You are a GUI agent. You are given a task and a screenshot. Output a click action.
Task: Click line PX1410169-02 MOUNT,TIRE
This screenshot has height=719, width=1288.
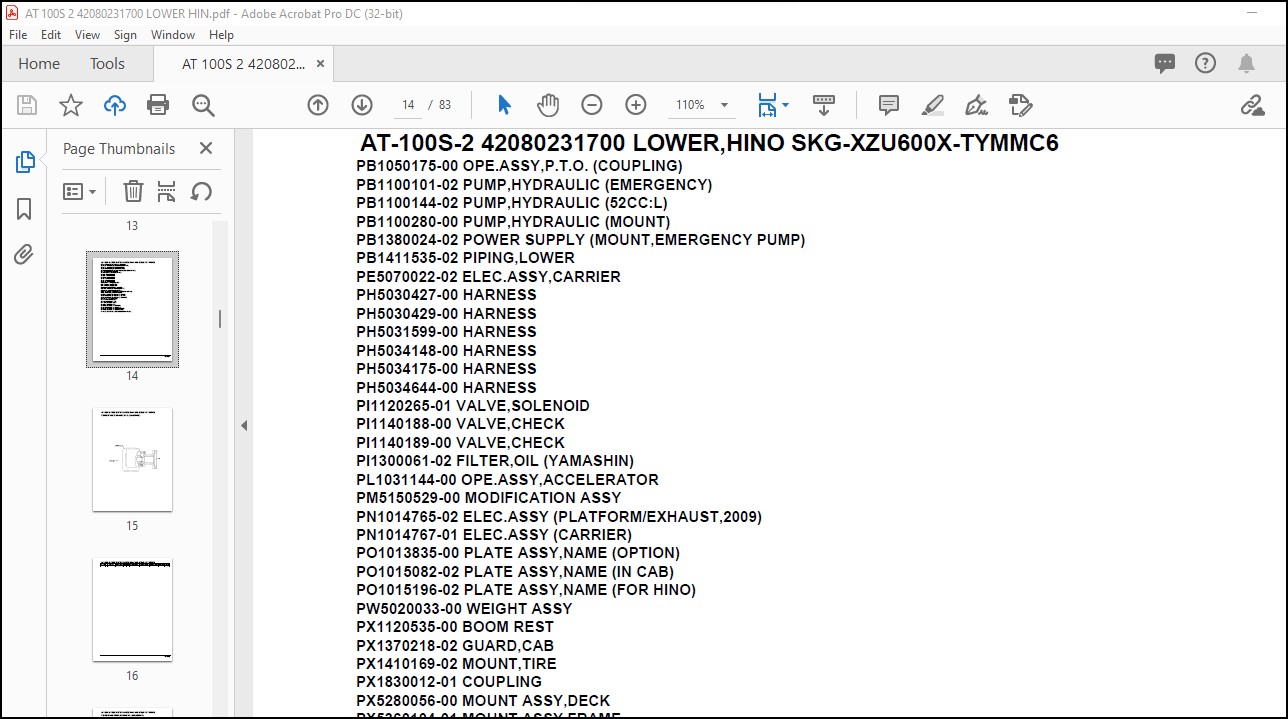coord(456,664)
